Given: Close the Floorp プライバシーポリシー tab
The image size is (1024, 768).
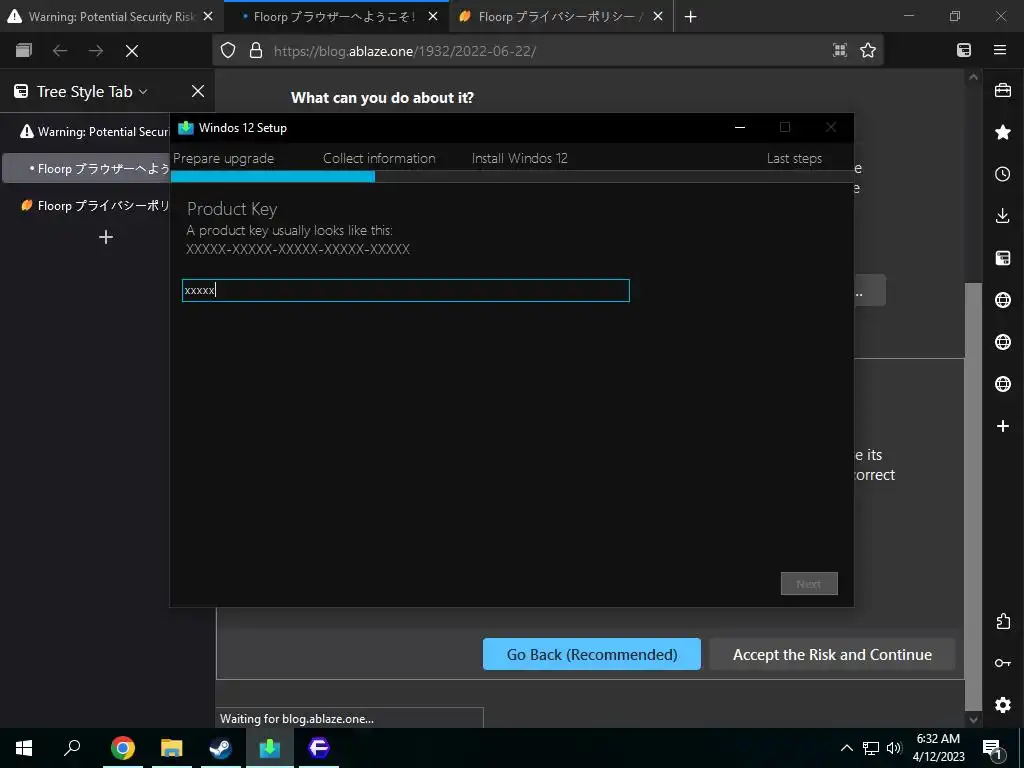Looking at the screenshot, I should (658, 17).
